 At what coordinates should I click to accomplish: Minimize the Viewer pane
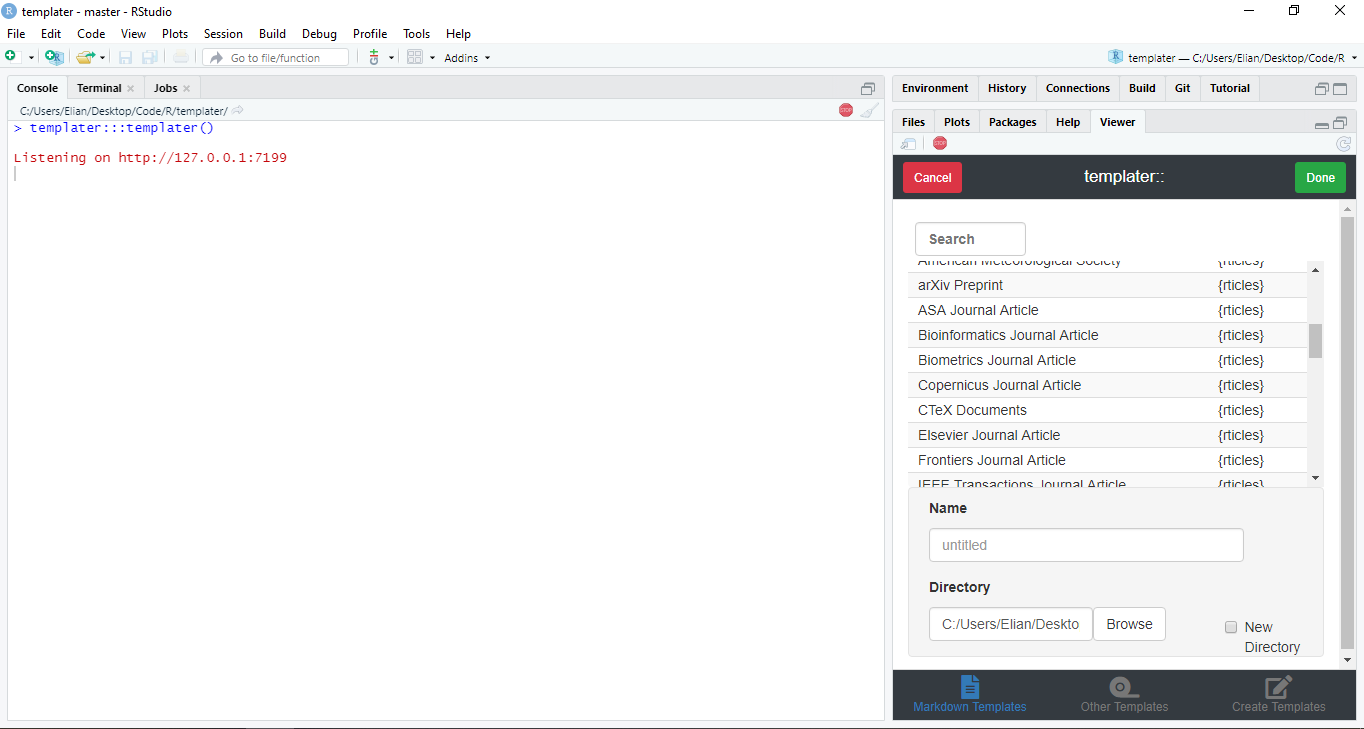[1322, 125]
